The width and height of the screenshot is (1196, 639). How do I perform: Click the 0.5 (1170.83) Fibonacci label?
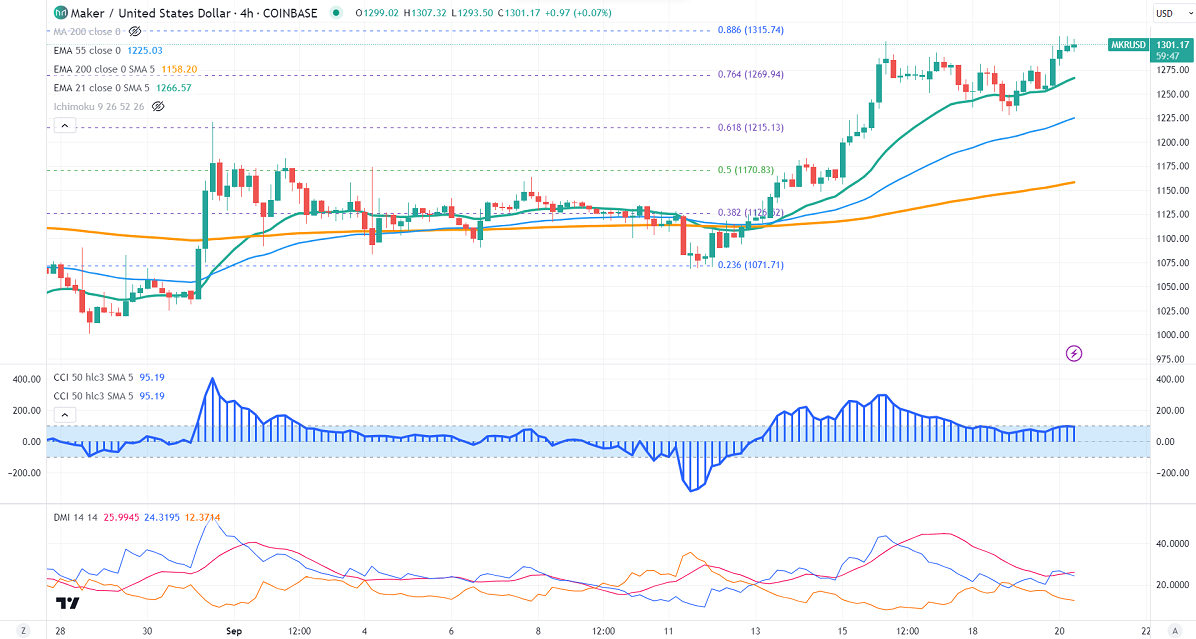[x=746, y=170]
